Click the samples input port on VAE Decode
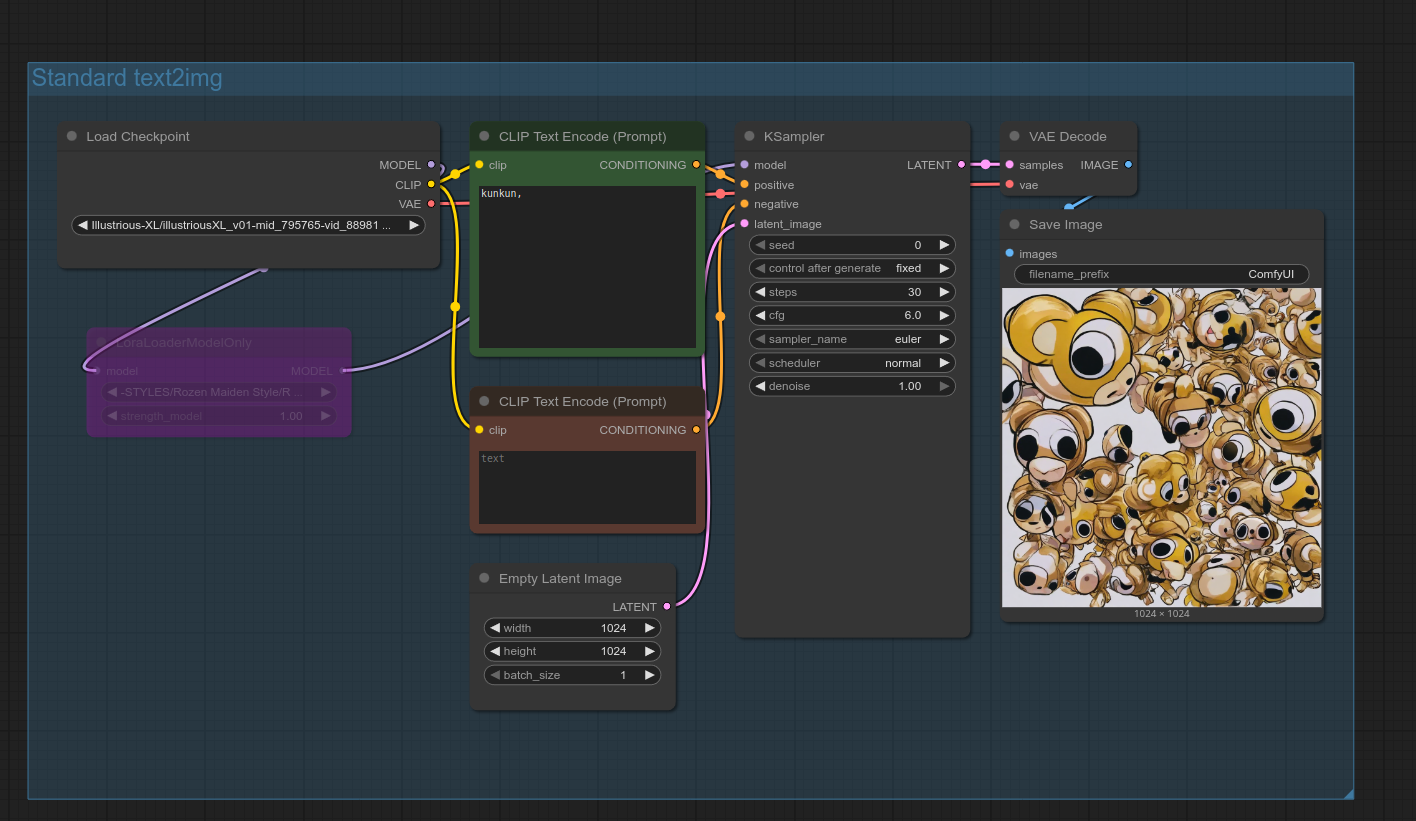This screenshot has width=1416, height=821. pyautogui.click(x=1009, y=165)
